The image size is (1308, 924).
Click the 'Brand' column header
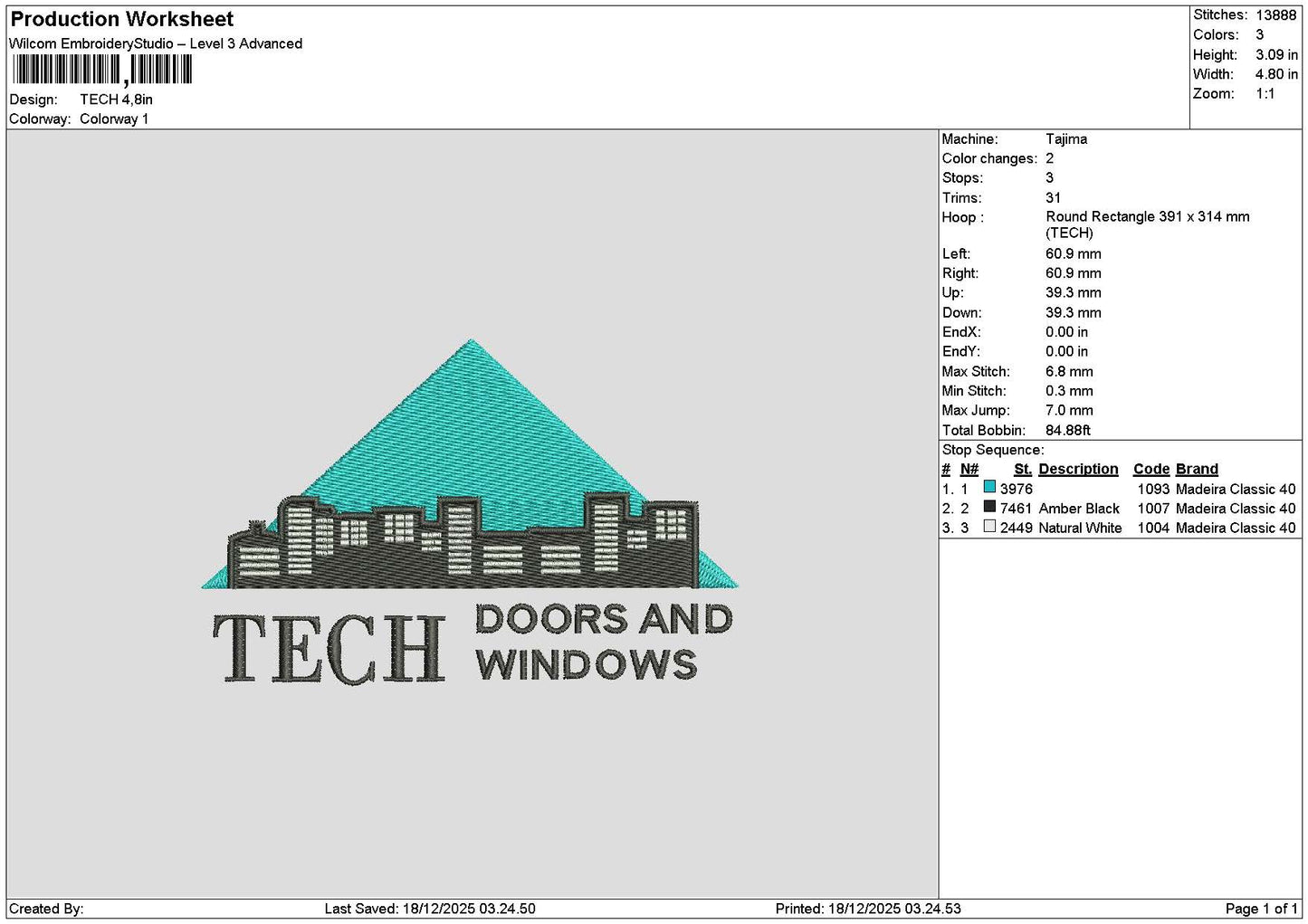1197,469
